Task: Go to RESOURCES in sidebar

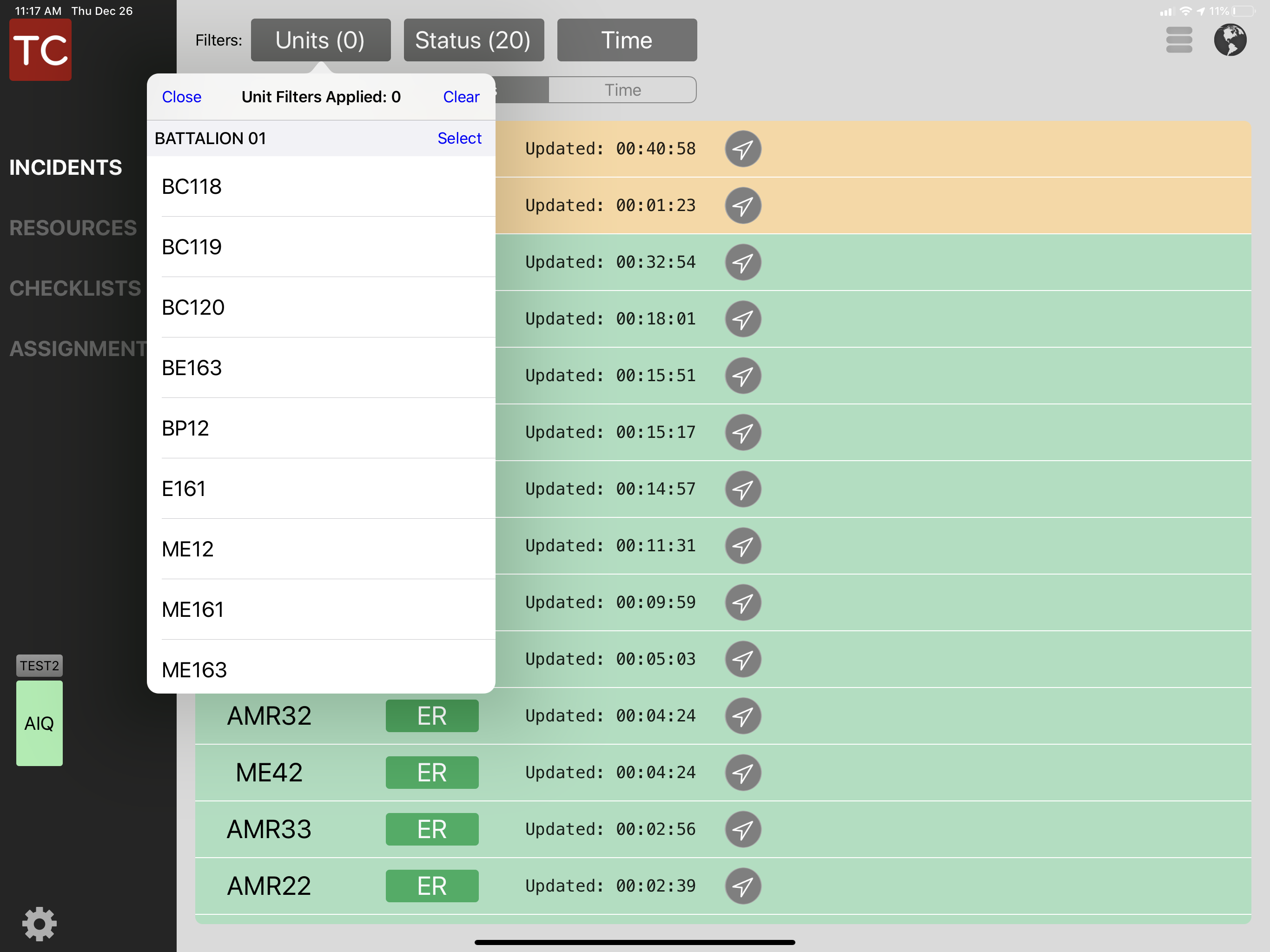Action: (x=73, y=228)
